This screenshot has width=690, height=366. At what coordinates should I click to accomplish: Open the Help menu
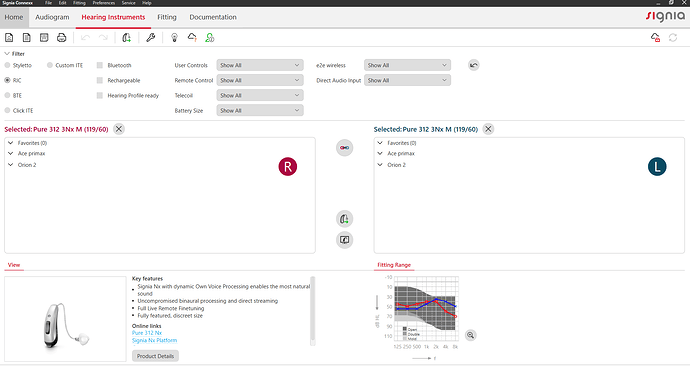pos(147,3)
